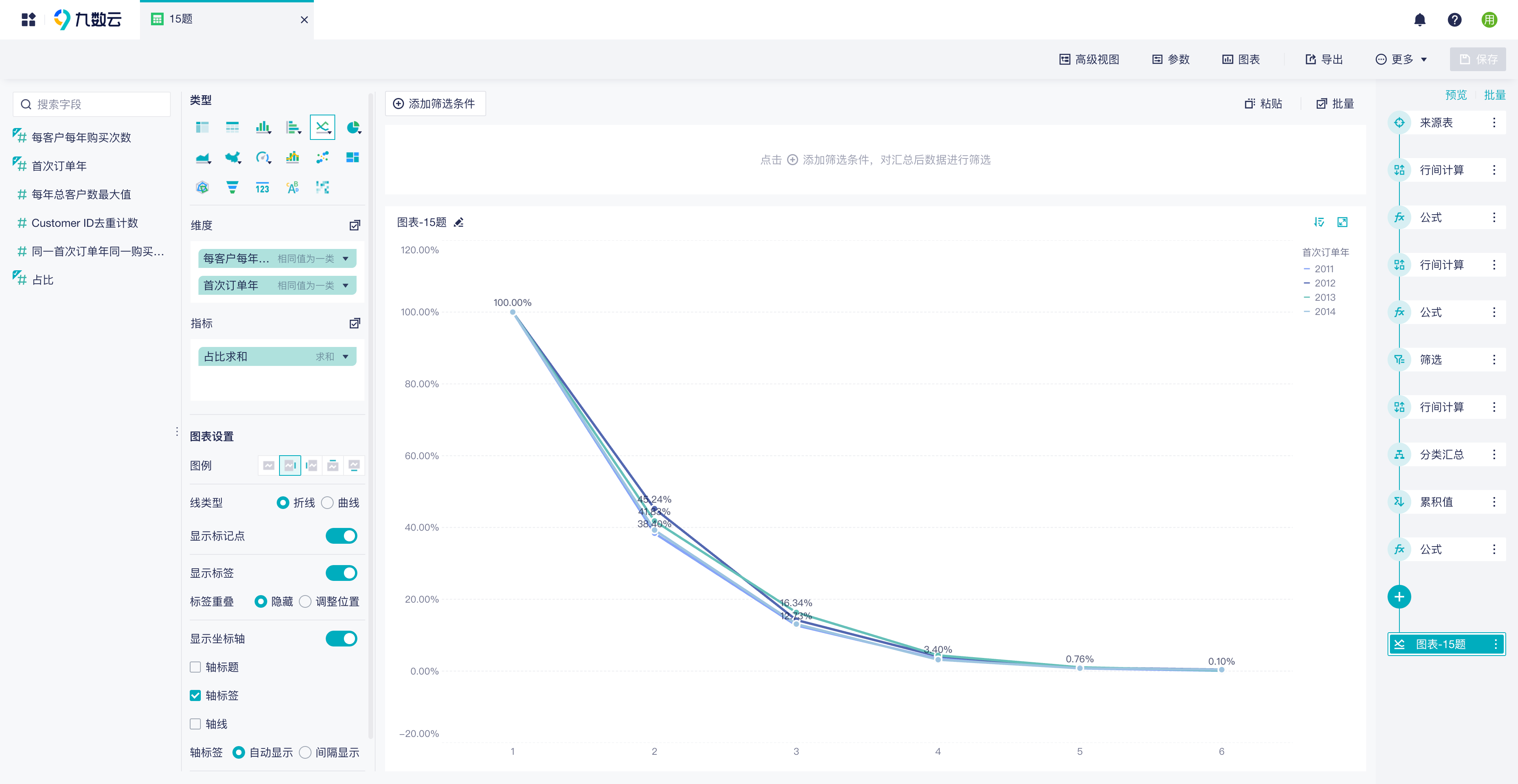Turn off the show labels toggle
1518x784 pixels.
coord(341,573)
